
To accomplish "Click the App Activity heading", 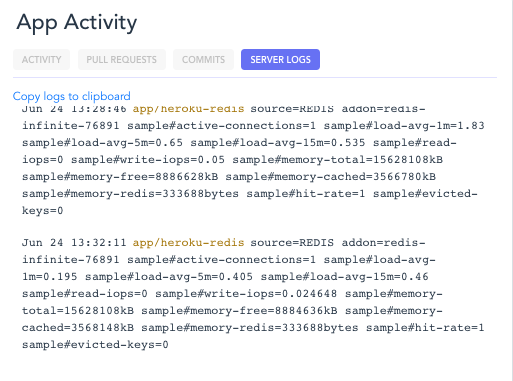I will point(77,23).
